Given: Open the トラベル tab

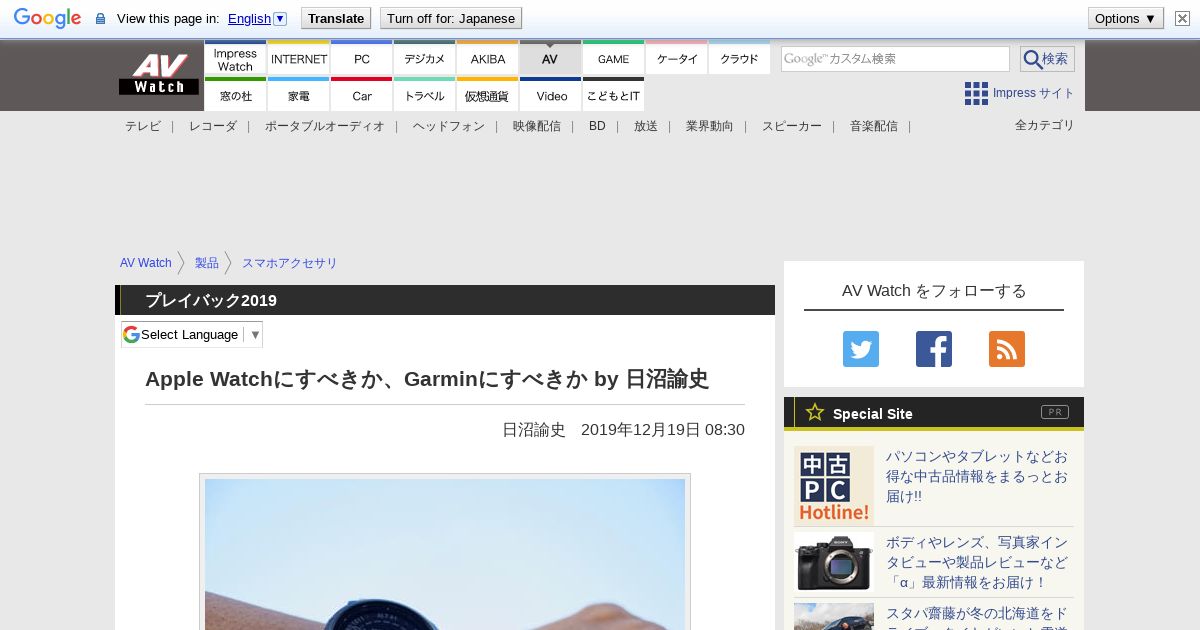Looking at the screenshot, I should pyautogui.click(x=425, y=96).
